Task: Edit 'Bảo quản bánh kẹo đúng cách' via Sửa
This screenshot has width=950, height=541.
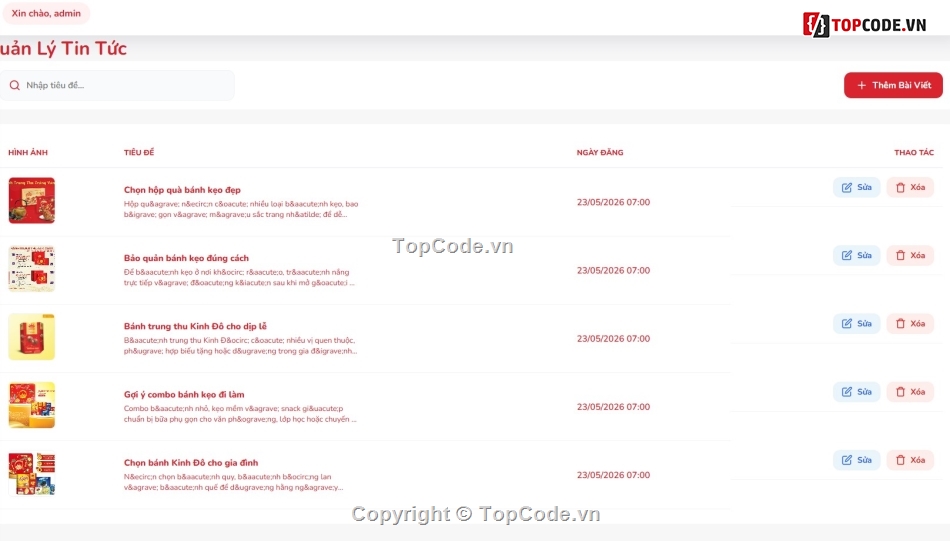Action: [856, 256]
